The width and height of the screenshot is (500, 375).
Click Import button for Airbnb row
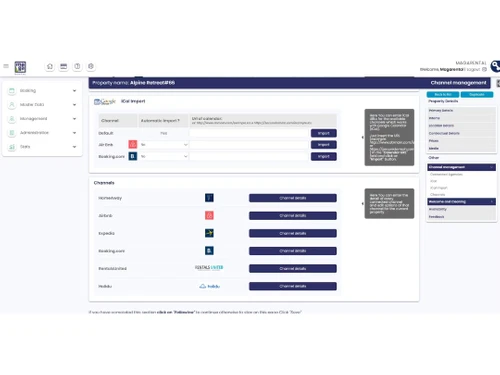(324, 145)
